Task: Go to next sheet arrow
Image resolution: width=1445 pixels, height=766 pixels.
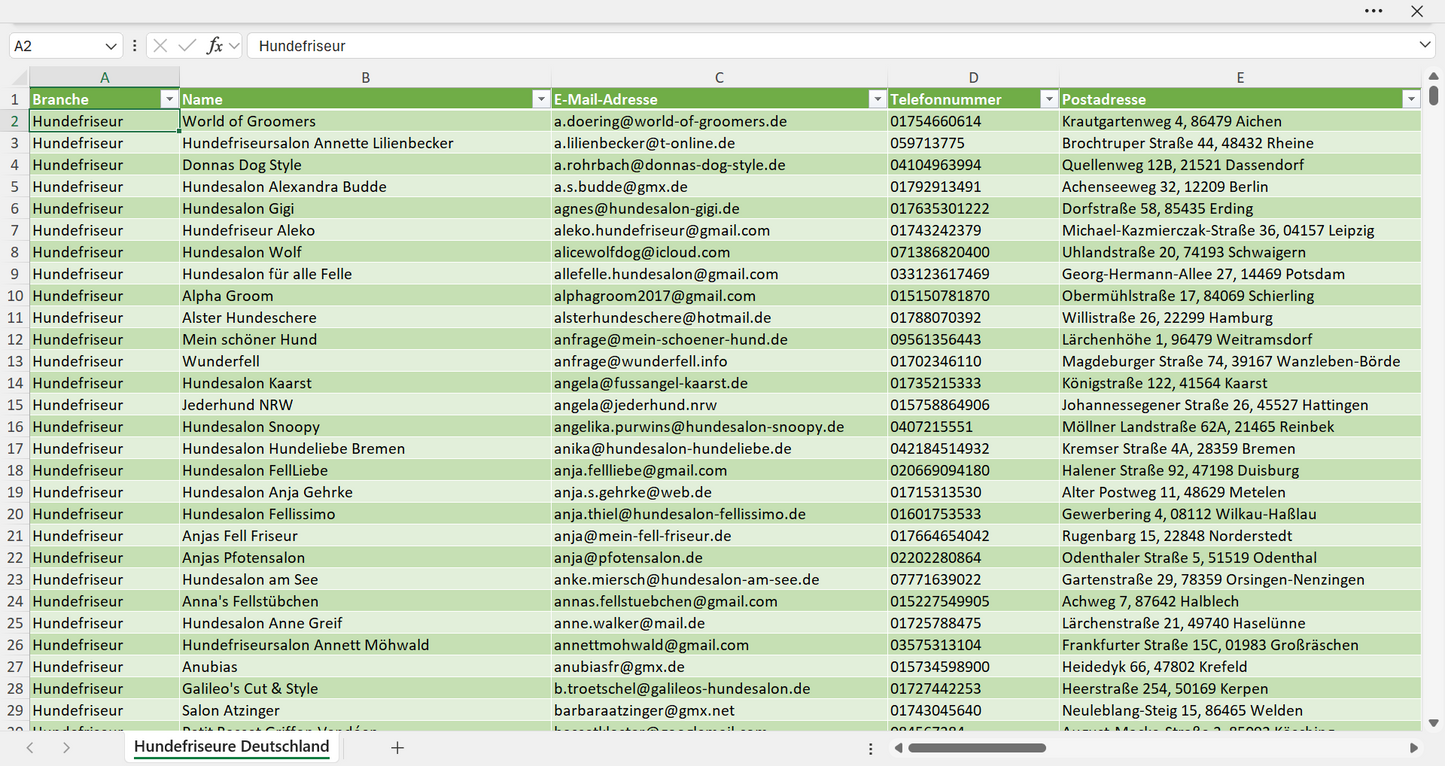Action: coord(66,748)
